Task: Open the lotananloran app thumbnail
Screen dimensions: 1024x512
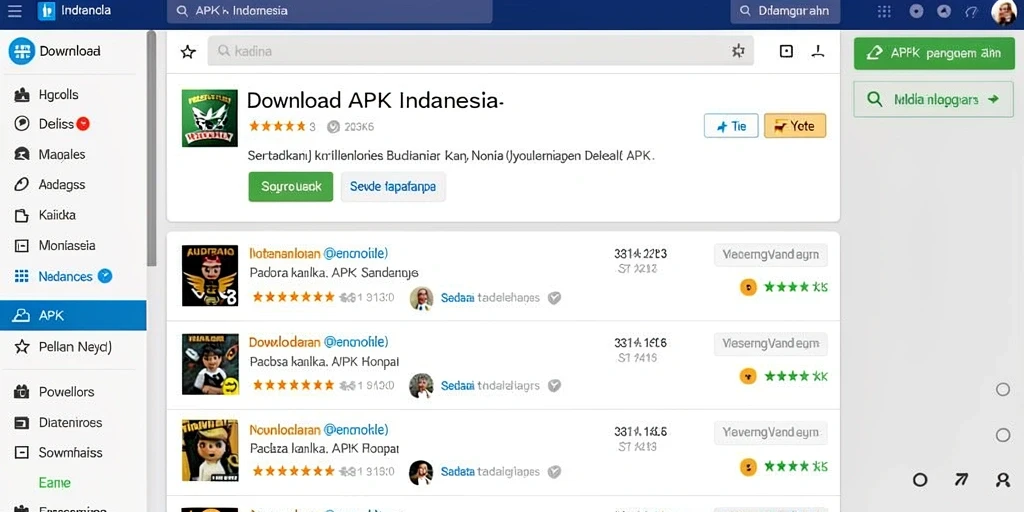Action: tap(210, 276)
